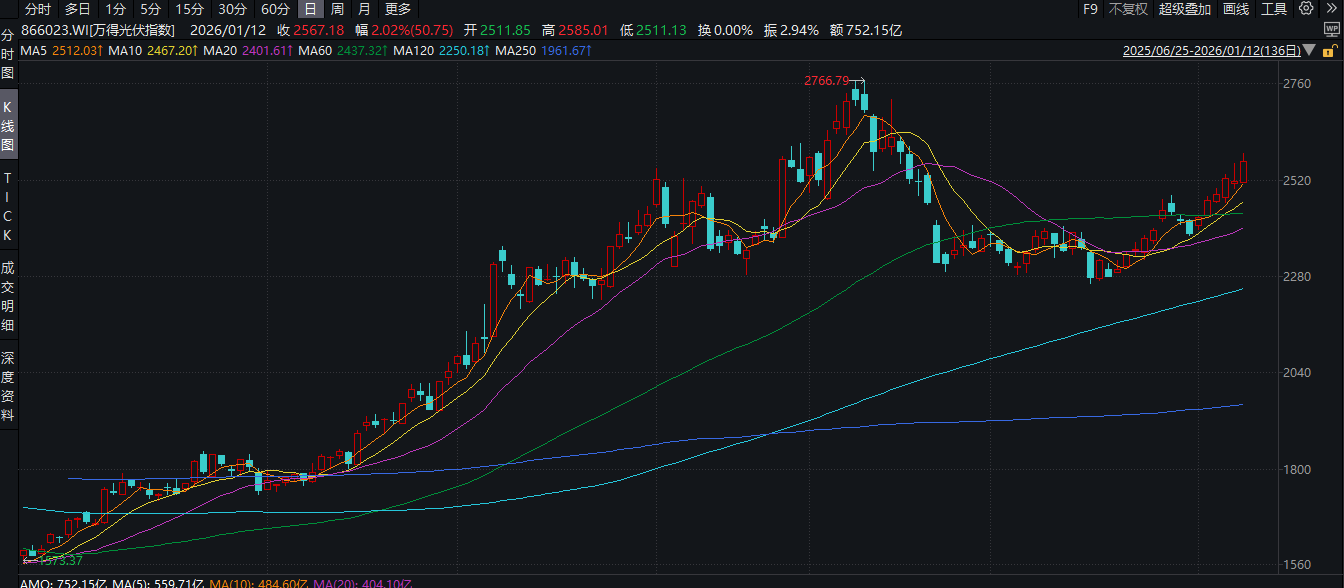Open the 画线 drawing tools
Image resolution: width=1344 pixels, height=588 pixels.
coord(1237,9)
